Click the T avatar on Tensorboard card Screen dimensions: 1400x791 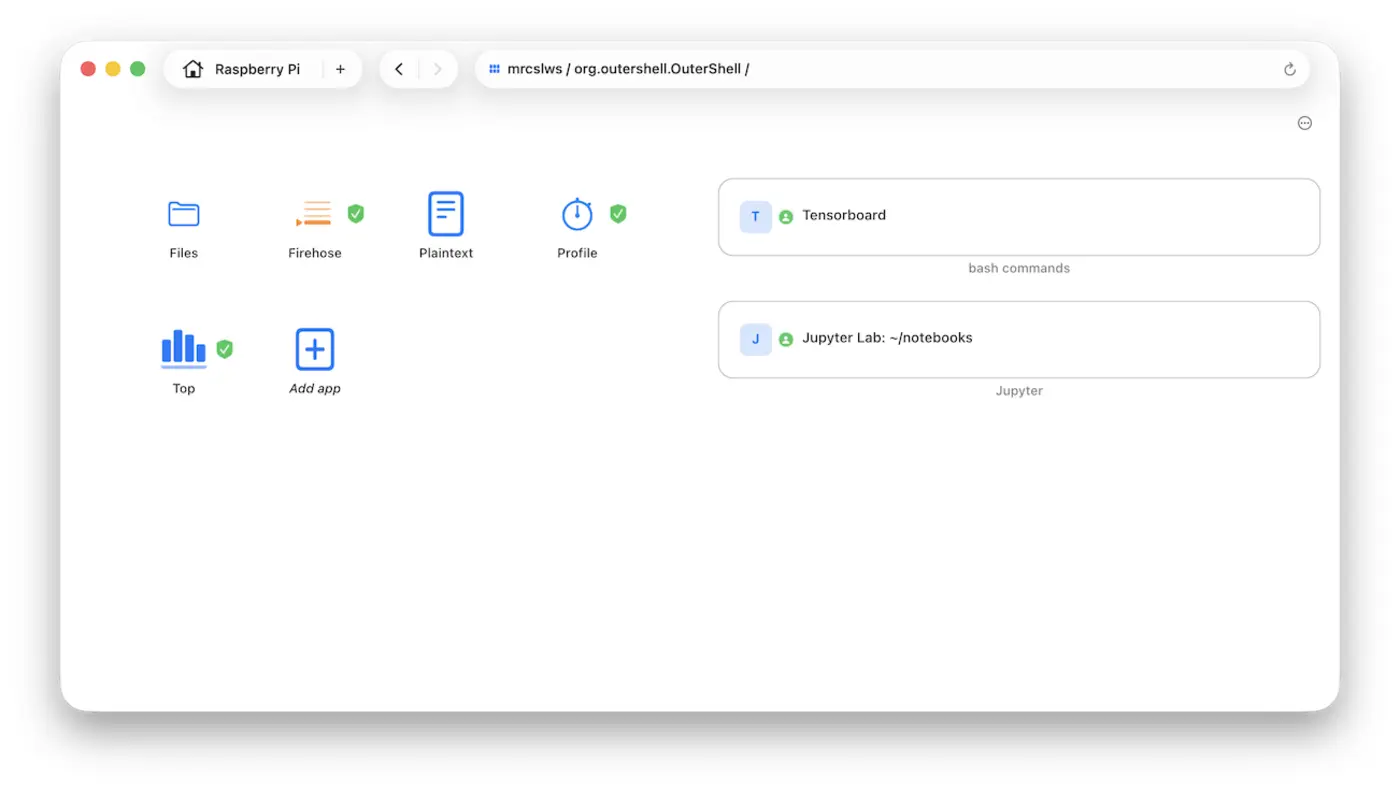click(756, 216)
